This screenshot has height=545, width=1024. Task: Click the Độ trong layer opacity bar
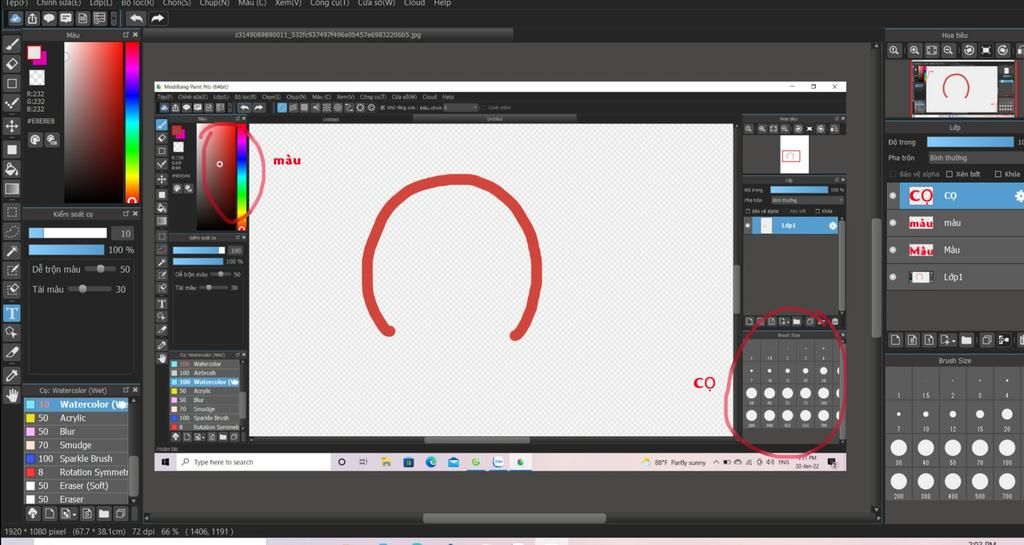970,142
